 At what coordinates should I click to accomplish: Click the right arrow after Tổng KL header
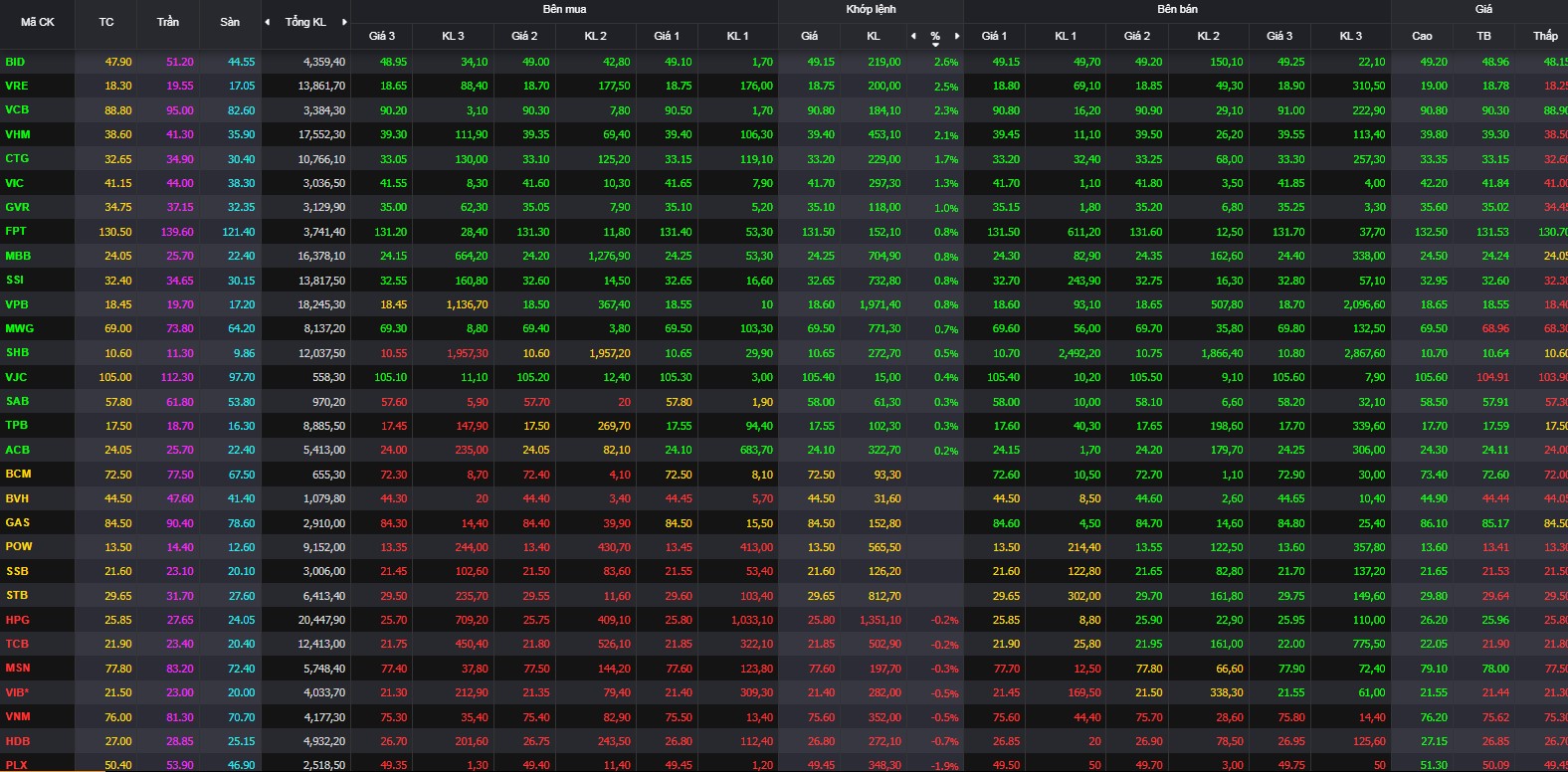(x=344, y=22)
